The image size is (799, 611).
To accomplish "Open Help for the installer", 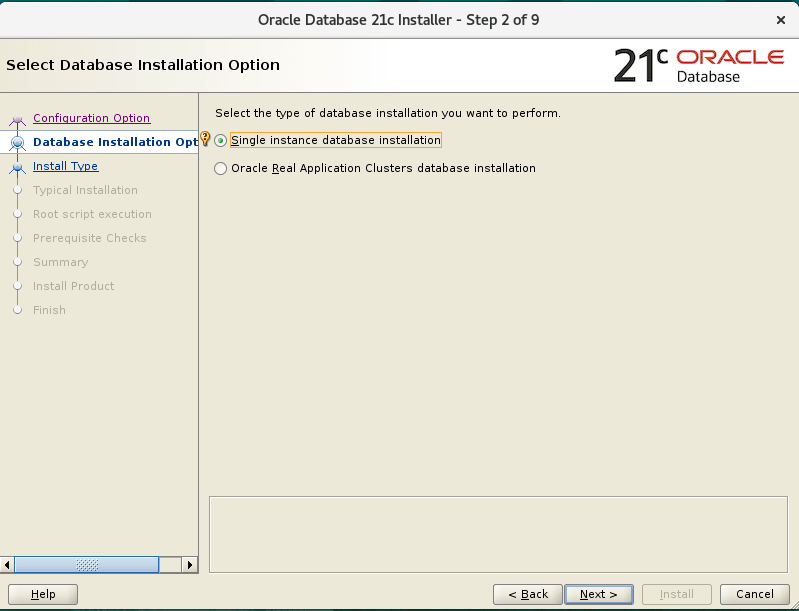I will 43,594.
